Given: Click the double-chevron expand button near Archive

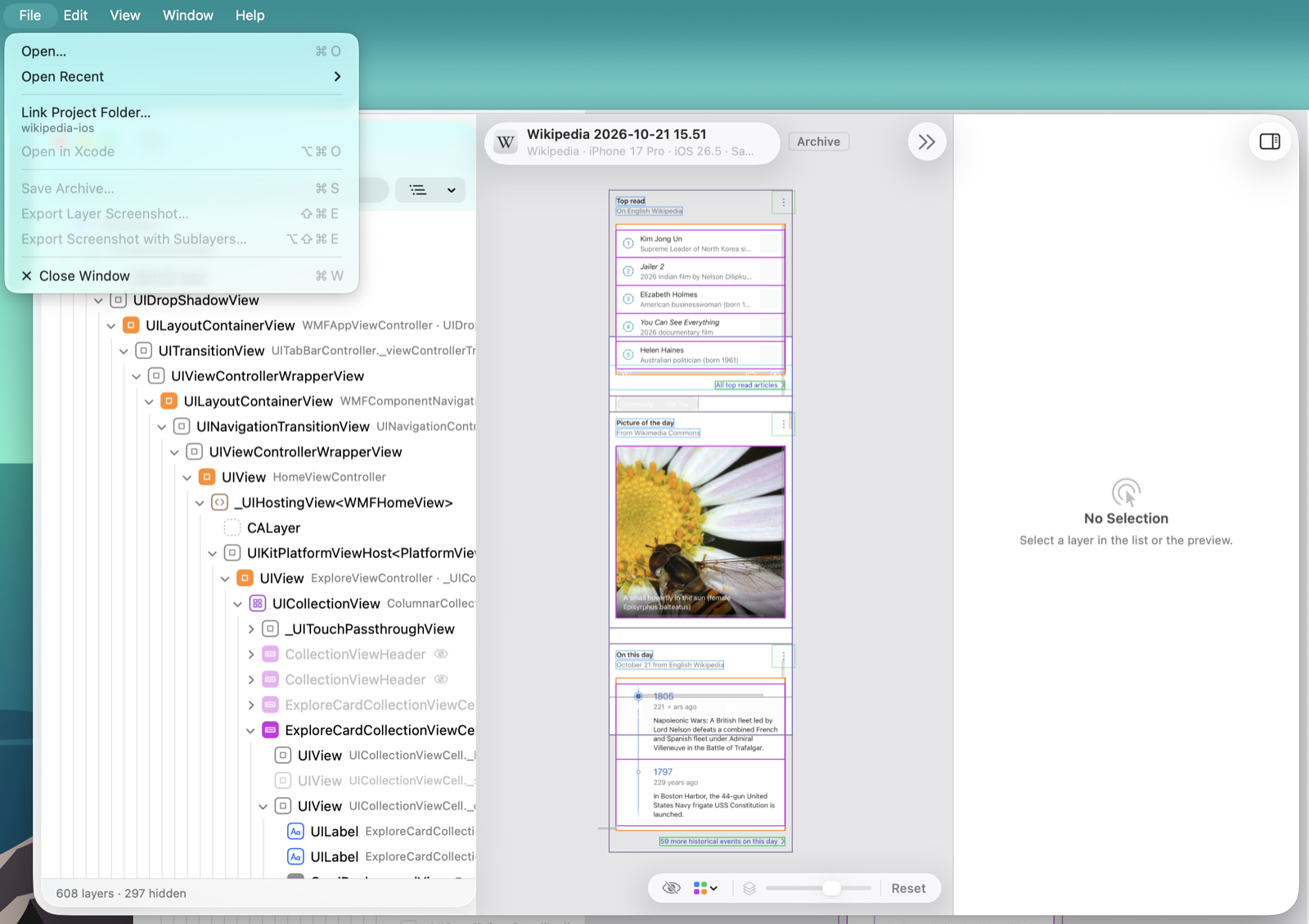Looking at the screenshot, I should pos(926,141).
